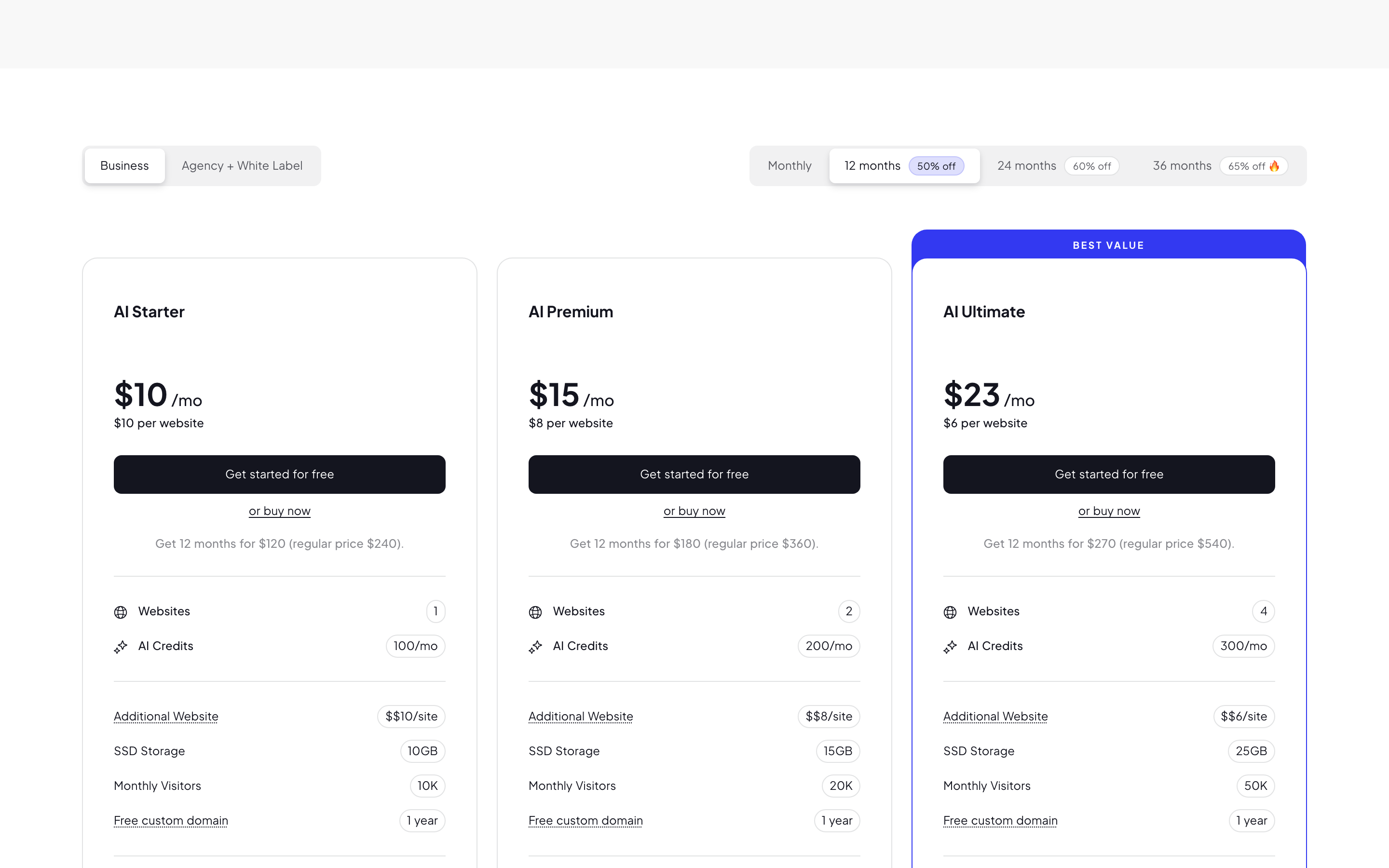Click the AI Starter plan title
This screenshot has height=868, width=1389.
pos(149,312)
